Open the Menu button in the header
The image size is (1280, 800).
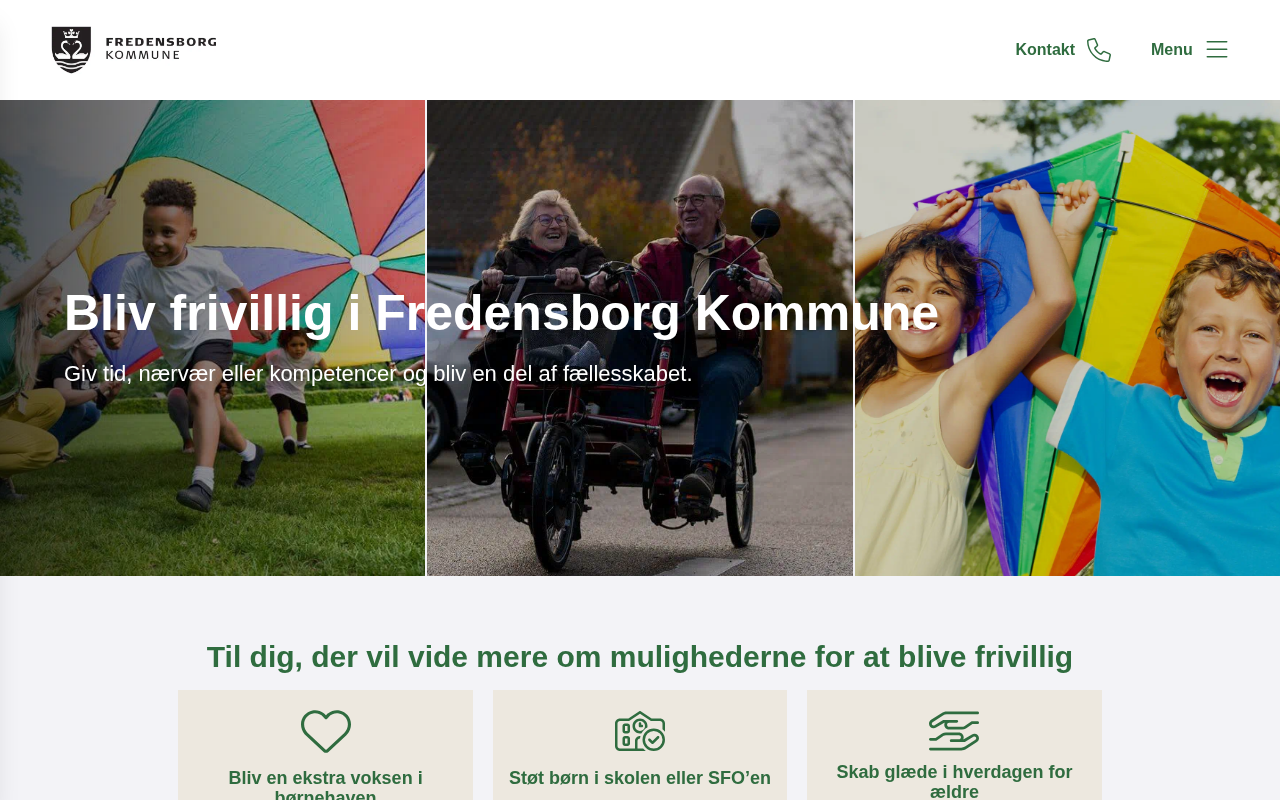click(x=1171, y=50)
